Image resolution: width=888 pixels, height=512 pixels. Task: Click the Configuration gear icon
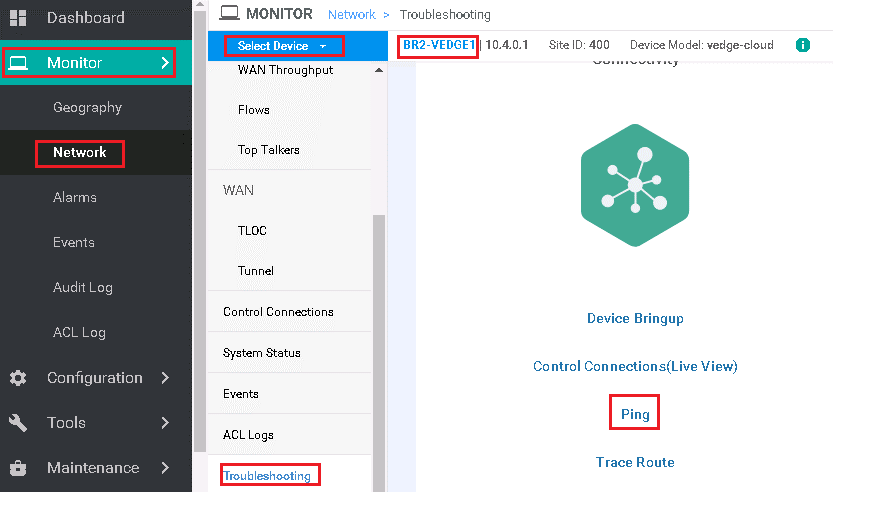click(x=18, y=378)
